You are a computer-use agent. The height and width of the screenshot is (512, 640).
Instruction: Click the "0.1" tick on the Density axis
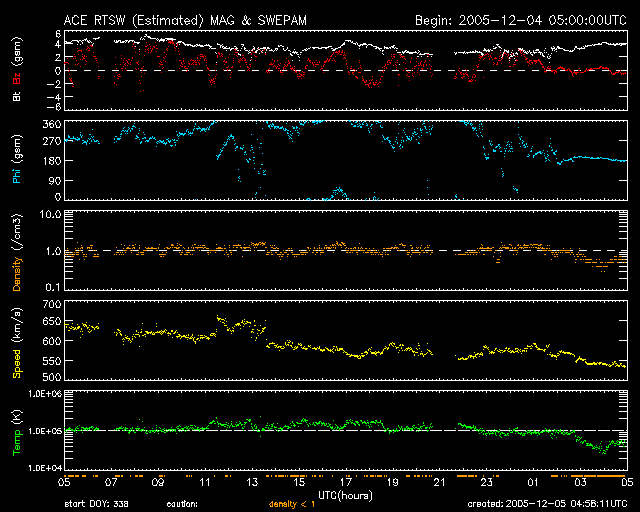[x=53, y=287]
